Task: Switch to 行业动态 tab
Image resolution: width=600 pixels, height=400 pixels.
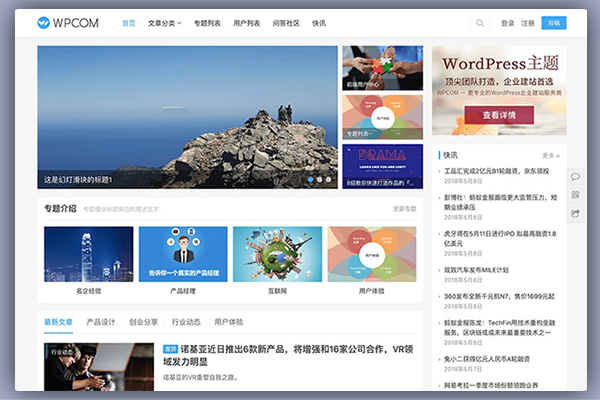Action: [x=186, y=322]
